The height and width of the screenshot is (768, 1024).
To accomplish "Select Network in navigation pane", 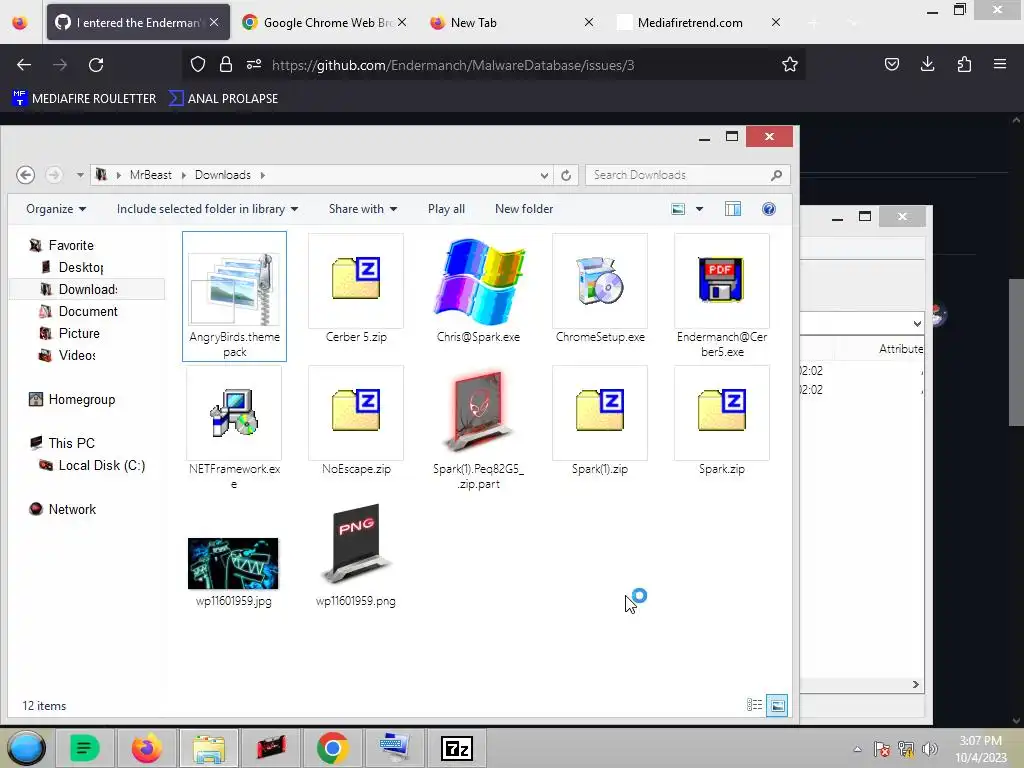I will pos(63,509).
